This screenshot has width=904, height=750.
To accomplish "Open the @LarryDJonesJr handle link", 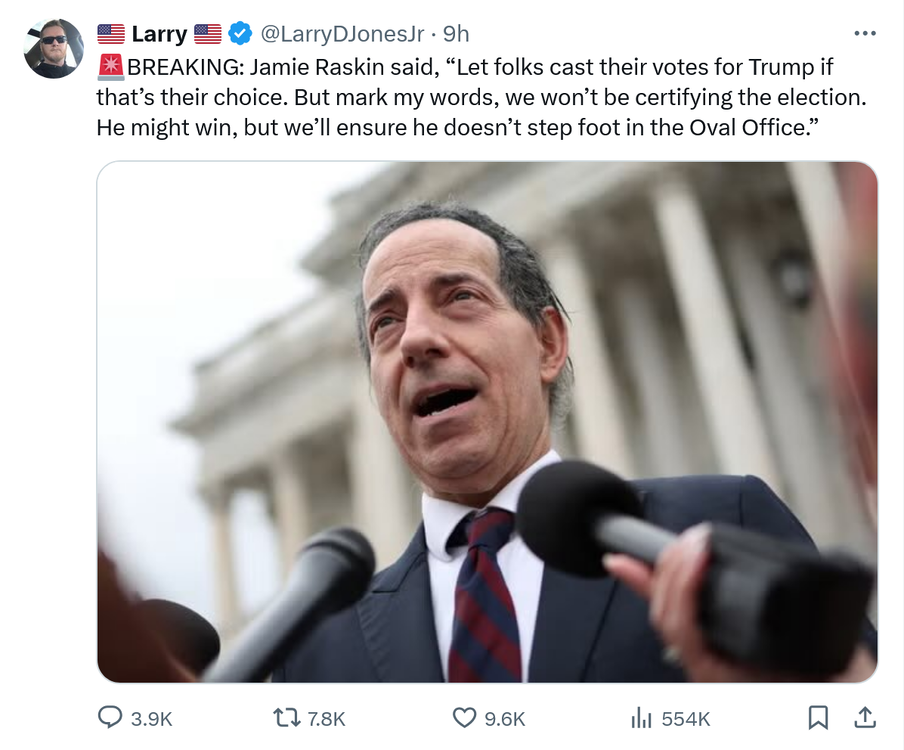I will pyautogui.click(x=342, y=34).
